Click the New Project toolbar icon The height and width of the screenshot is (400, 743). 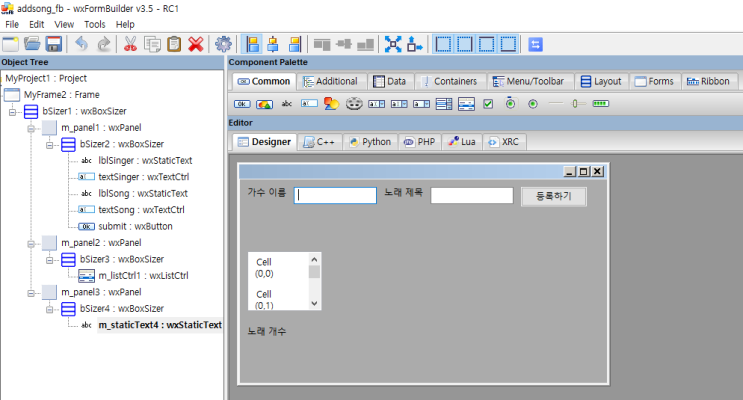[x=10, y=44]
